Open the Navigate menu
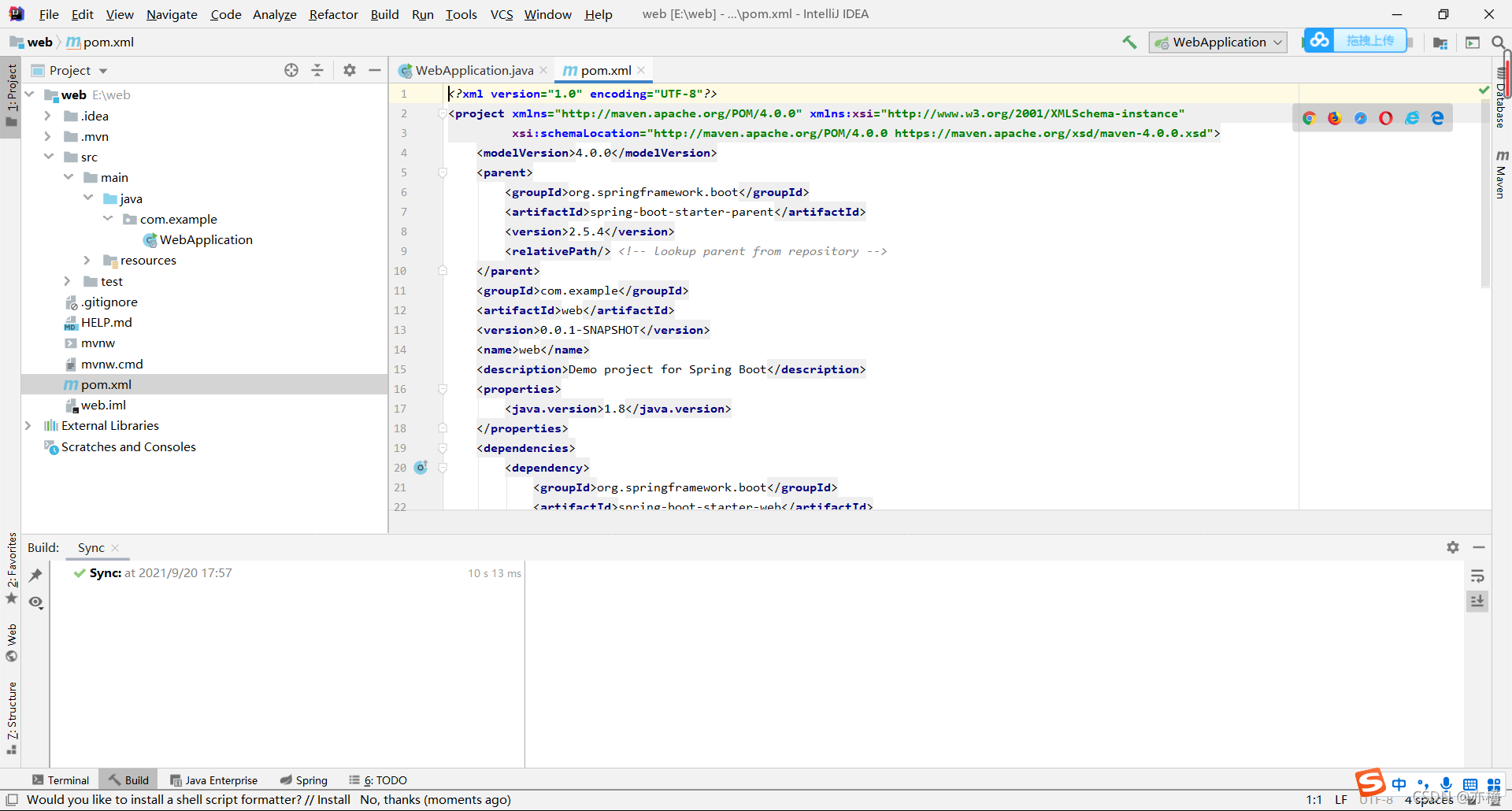1512x811 pixels. tap(172, 14)
